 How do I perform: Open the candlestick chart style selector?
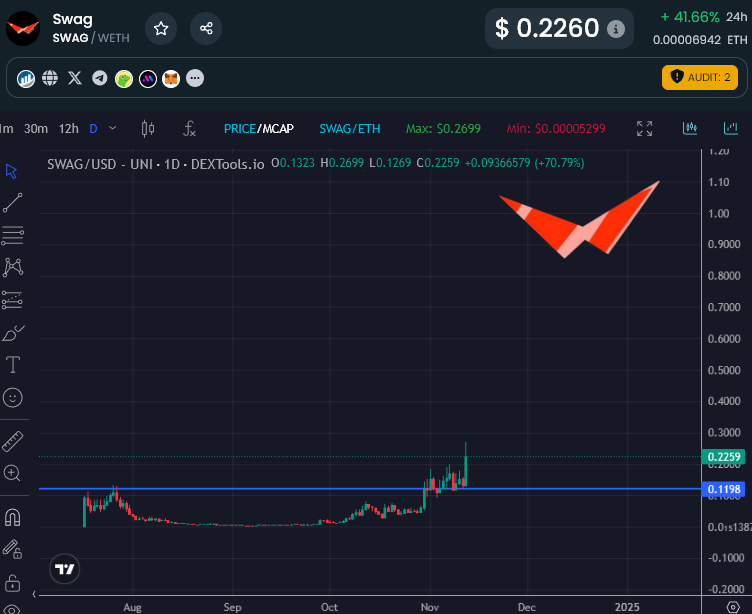pos(148,129)
